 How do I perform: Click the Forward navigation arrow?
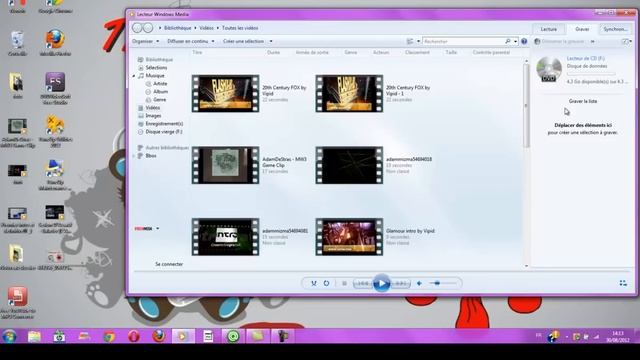pos(148,28)
